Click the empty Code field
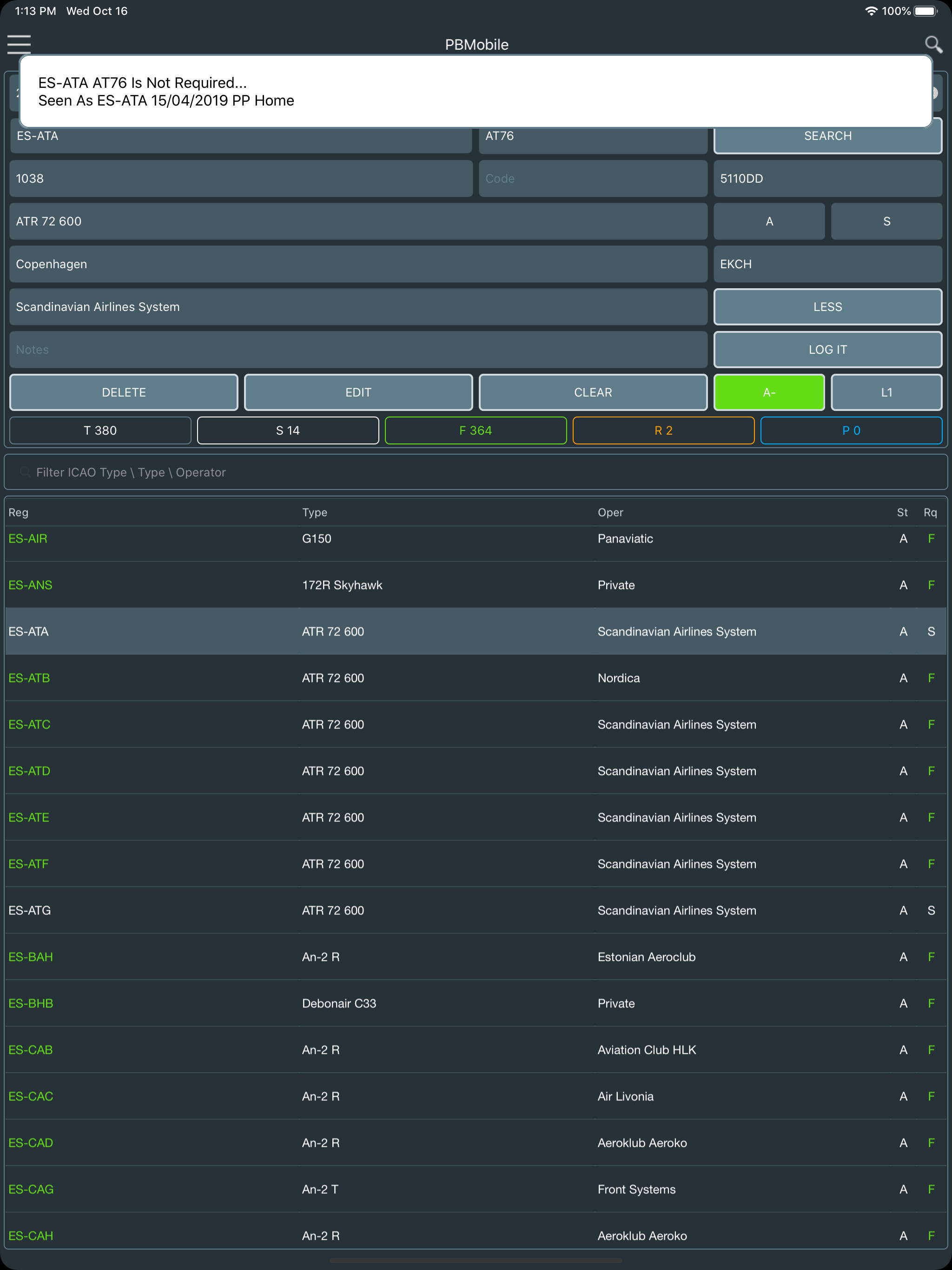This screenshot has height=1270, width=952. 593,179
